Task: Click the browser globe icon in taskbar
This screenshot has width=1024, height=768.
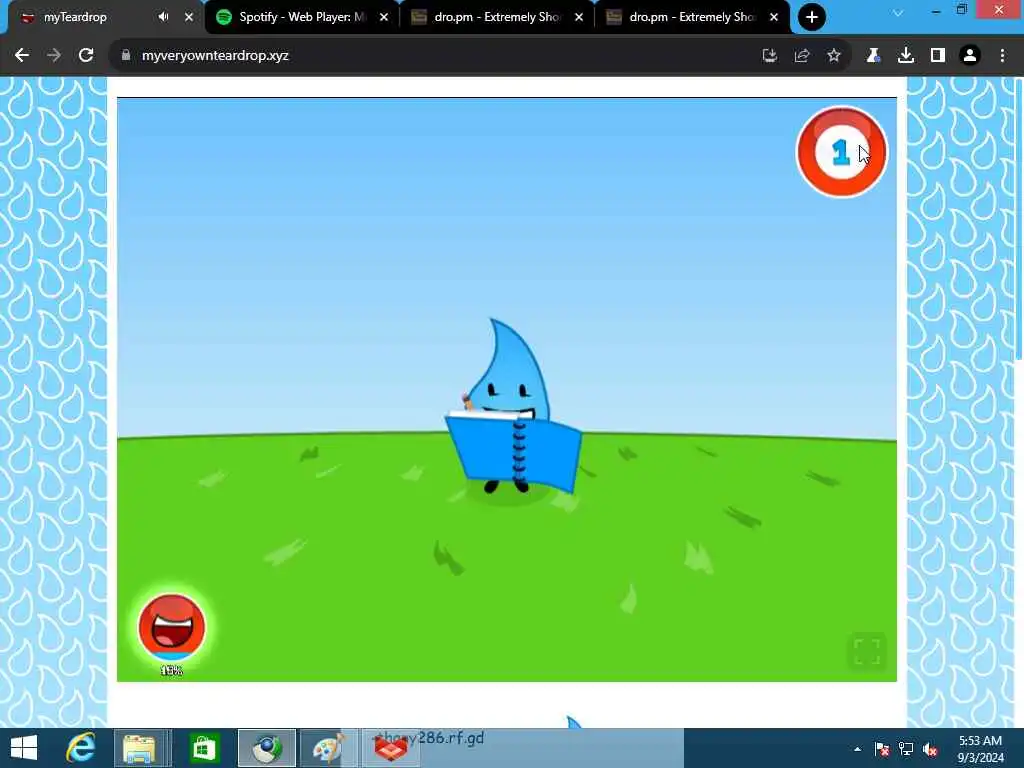Action: coord(266,748)
